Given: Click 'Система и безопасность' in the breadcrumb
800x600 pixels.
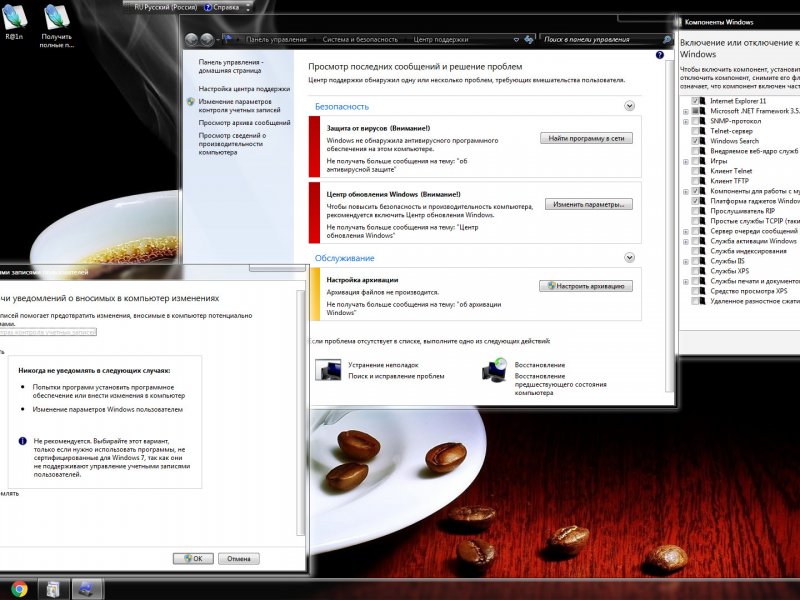Looking at the screenshot, I should pos(360,39).
